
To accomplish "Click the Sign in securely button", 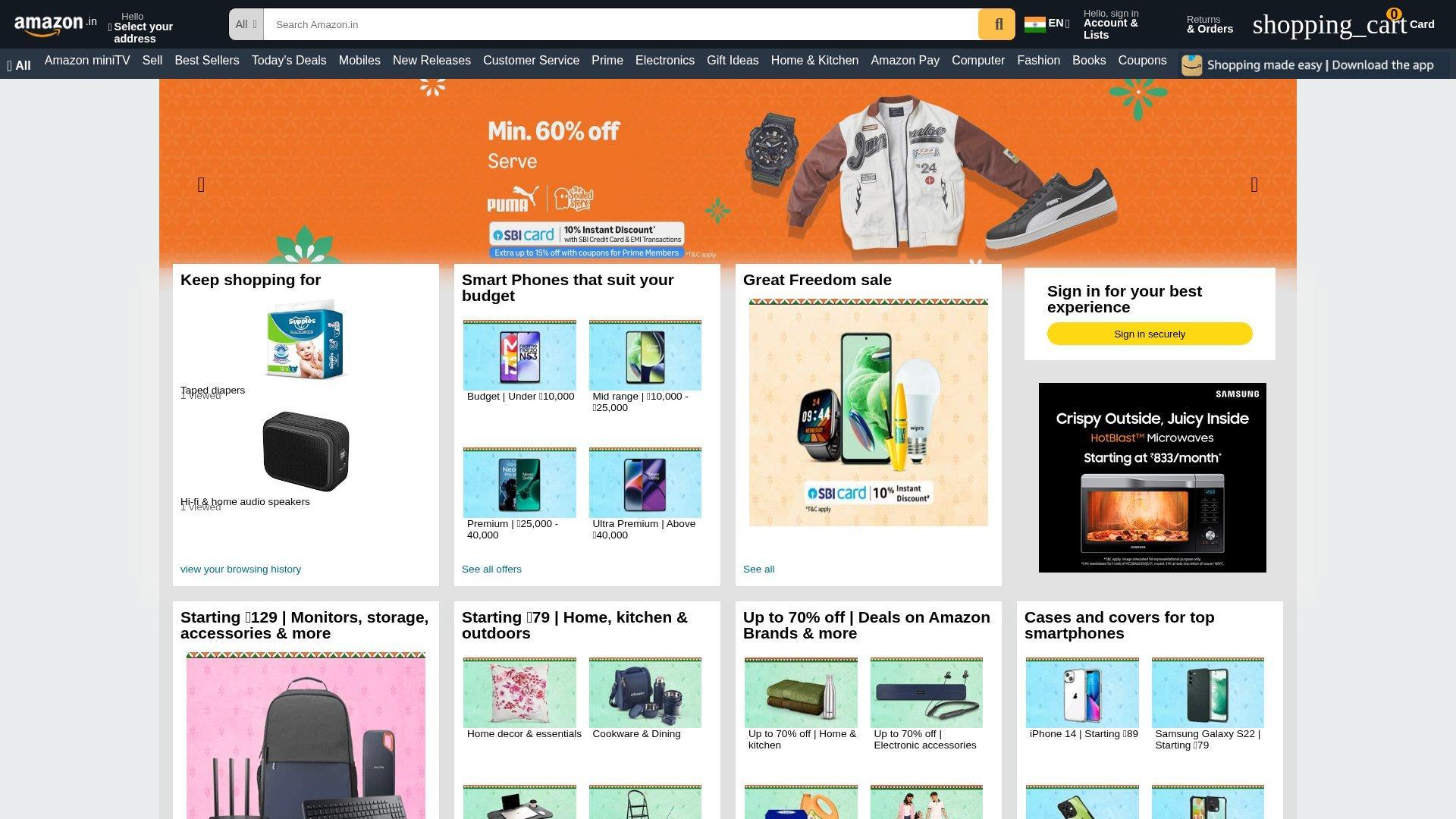I will click(1150, 334).
